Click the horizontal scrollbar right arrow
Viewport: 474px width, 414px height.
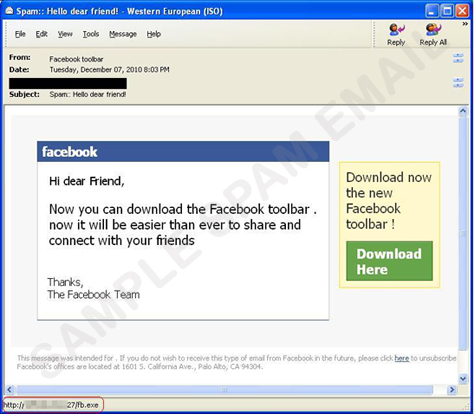(x=452, y=389)
